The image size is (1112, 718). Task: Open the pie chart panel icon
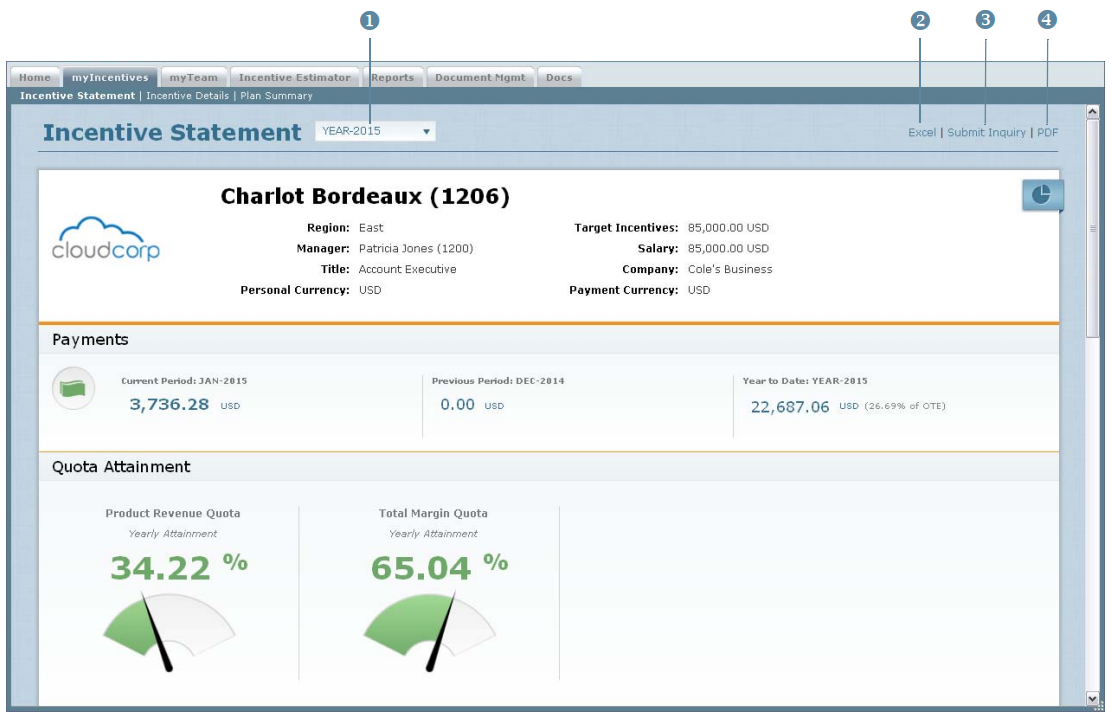(1042, 194)
